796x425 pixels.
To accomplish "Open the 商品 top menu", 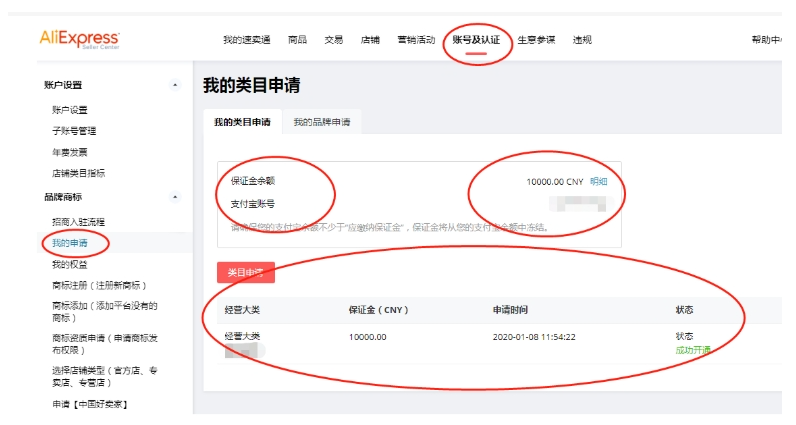I will click(x=297, y=40).
